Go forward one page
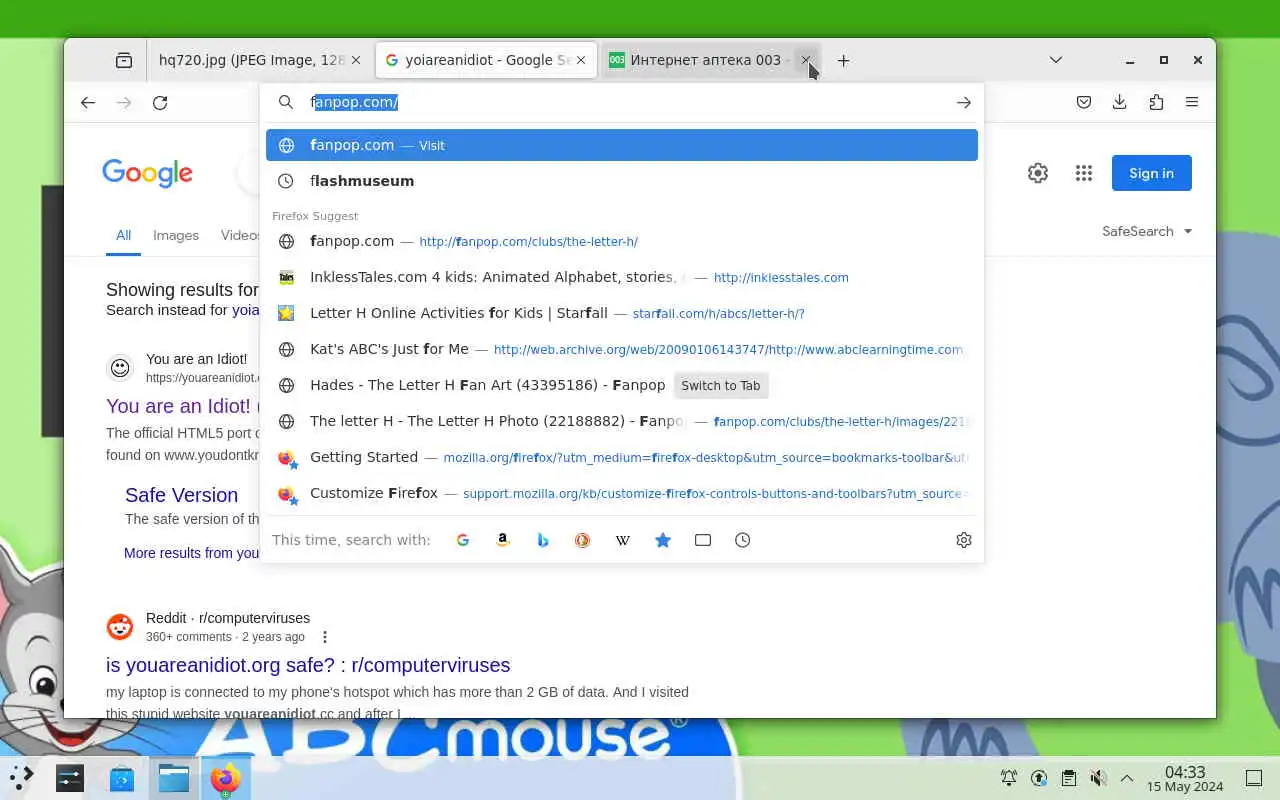This screenshot has height=800, width=1280. tap(124, 102)
